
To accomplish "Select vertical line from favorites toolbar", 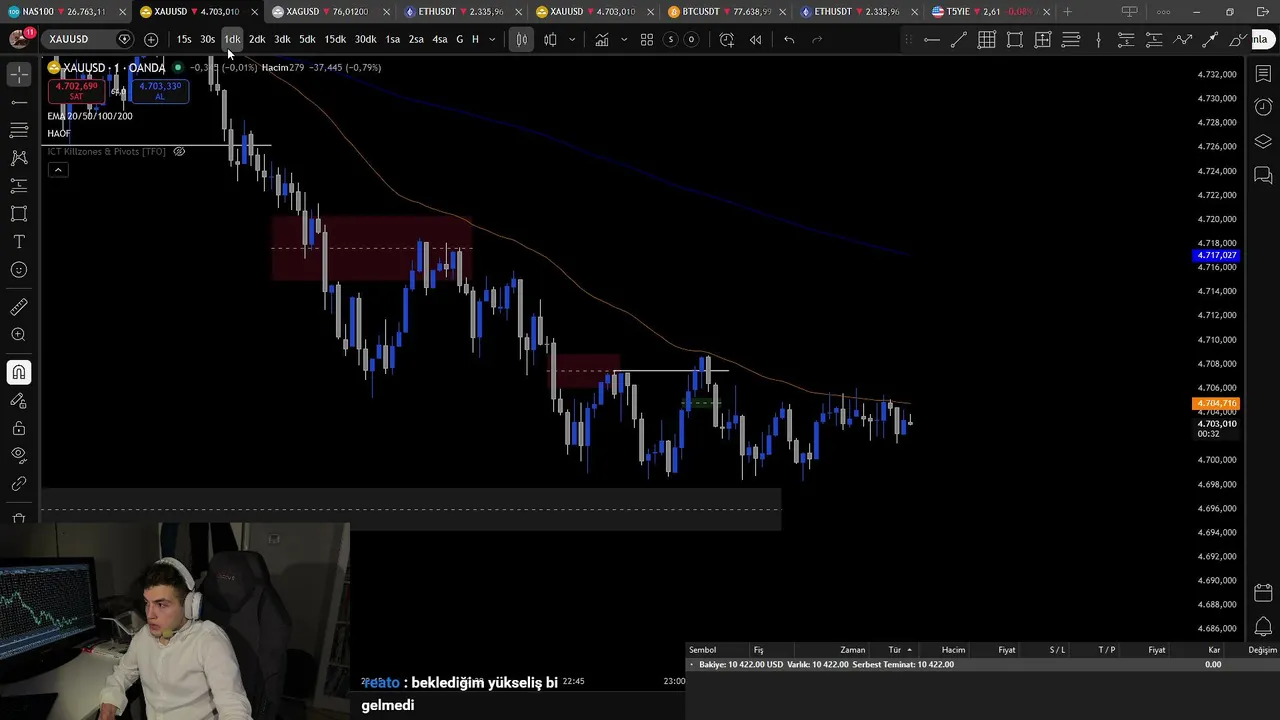I will coord(1098,39).
